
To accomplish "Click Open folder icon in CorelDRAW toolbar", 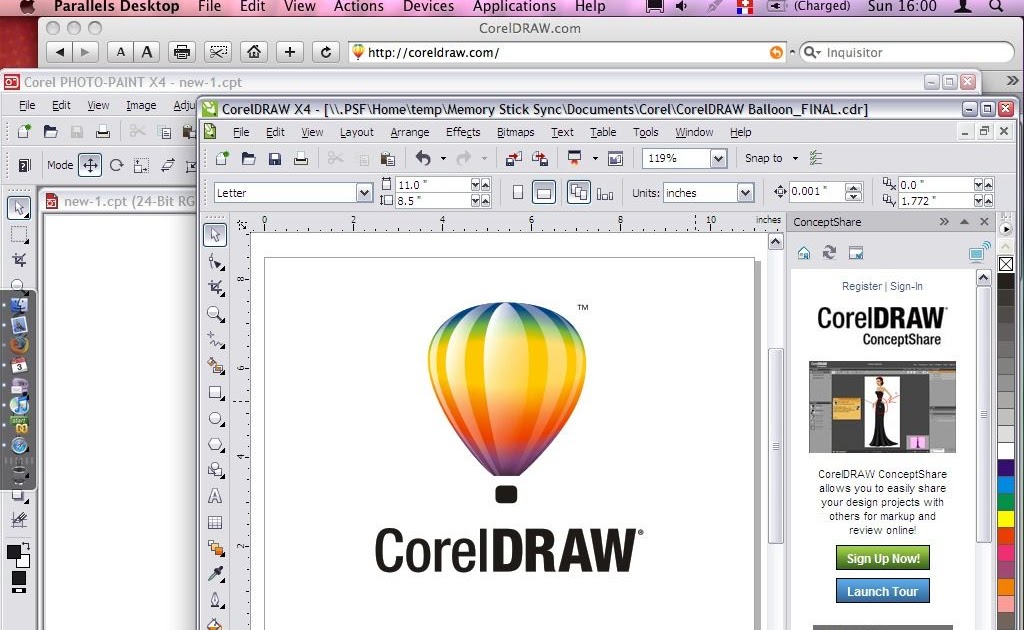I will [248, 158].
